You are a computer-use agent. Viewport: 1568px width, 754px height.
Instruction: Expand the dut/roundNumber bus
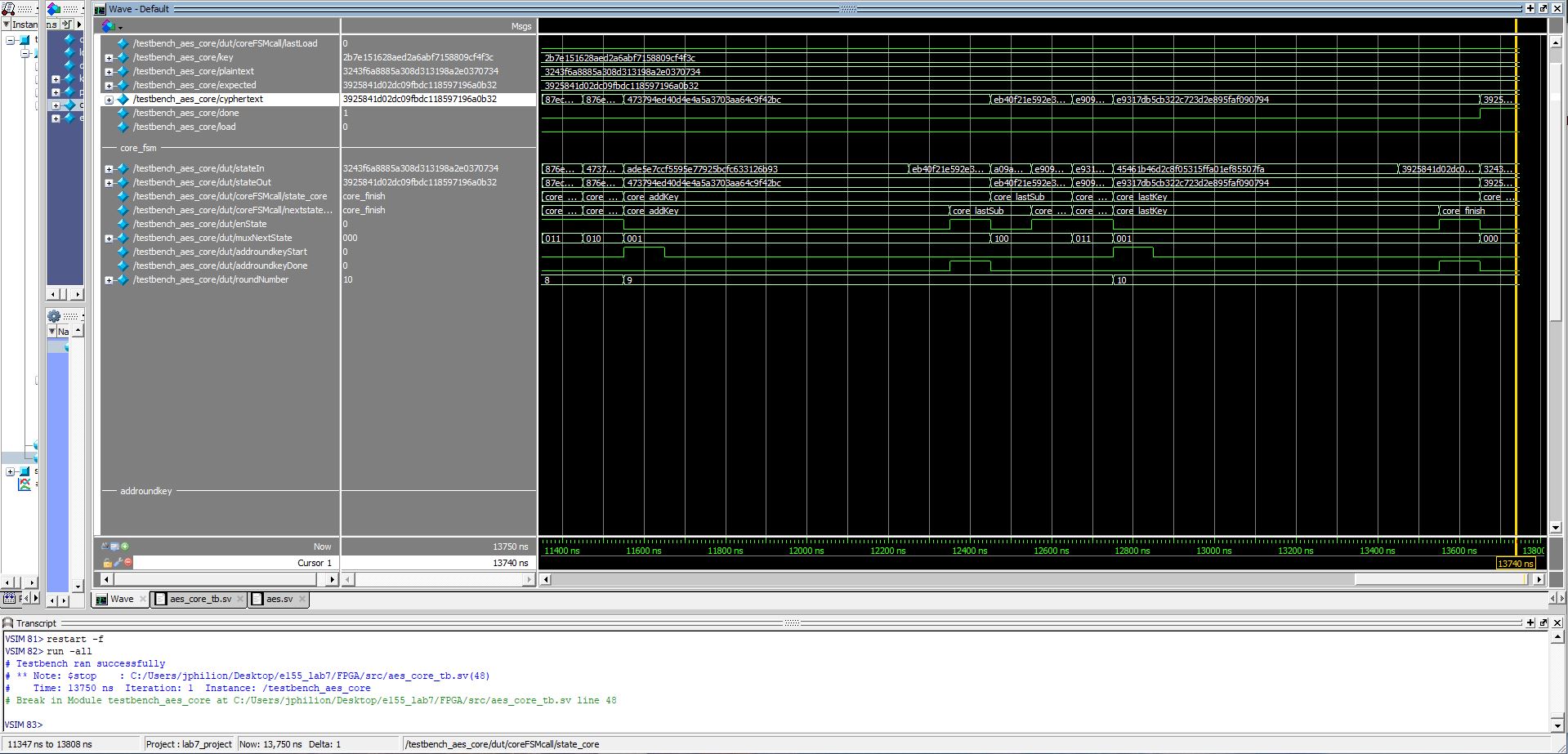(109, 280)
